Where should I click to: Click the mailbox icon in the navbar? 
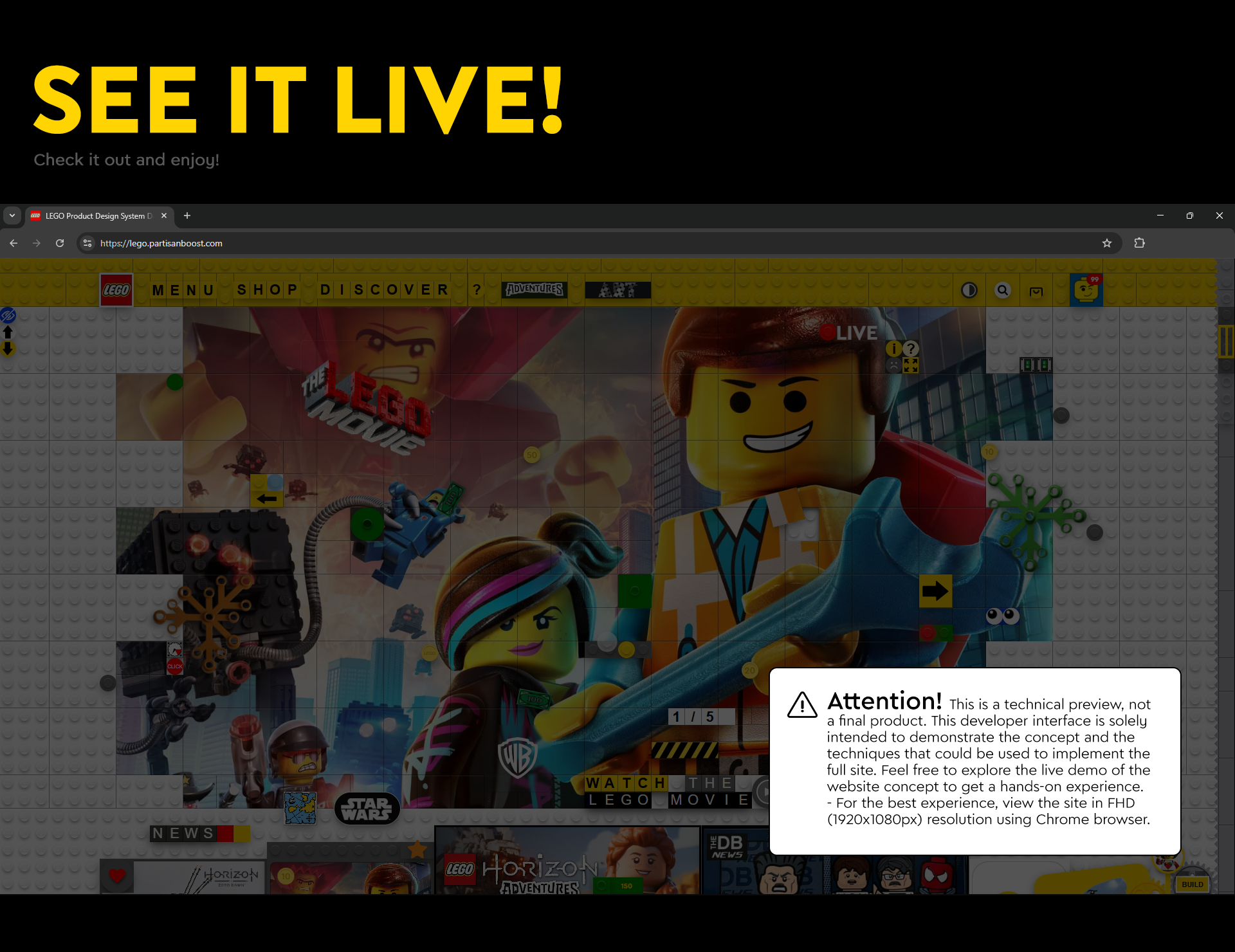[1036, 291]
